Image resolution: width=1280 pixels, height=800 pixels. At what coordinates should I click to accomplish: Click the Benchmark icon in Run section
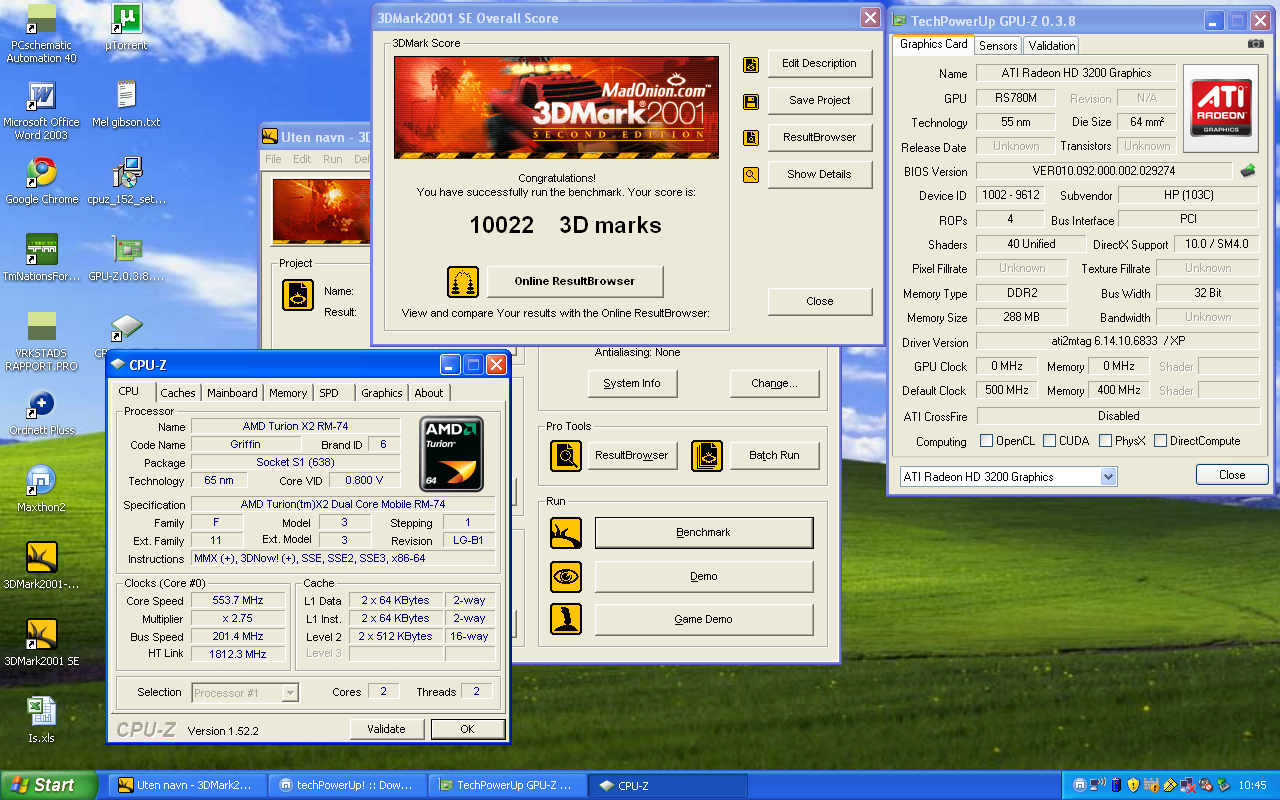point(566,533)
